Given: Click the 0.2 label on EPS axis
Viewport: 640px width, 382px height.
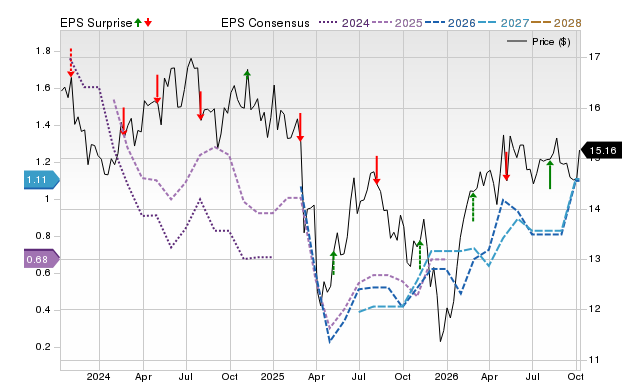Looking at the screenshot, I should [x=43, y=347].
